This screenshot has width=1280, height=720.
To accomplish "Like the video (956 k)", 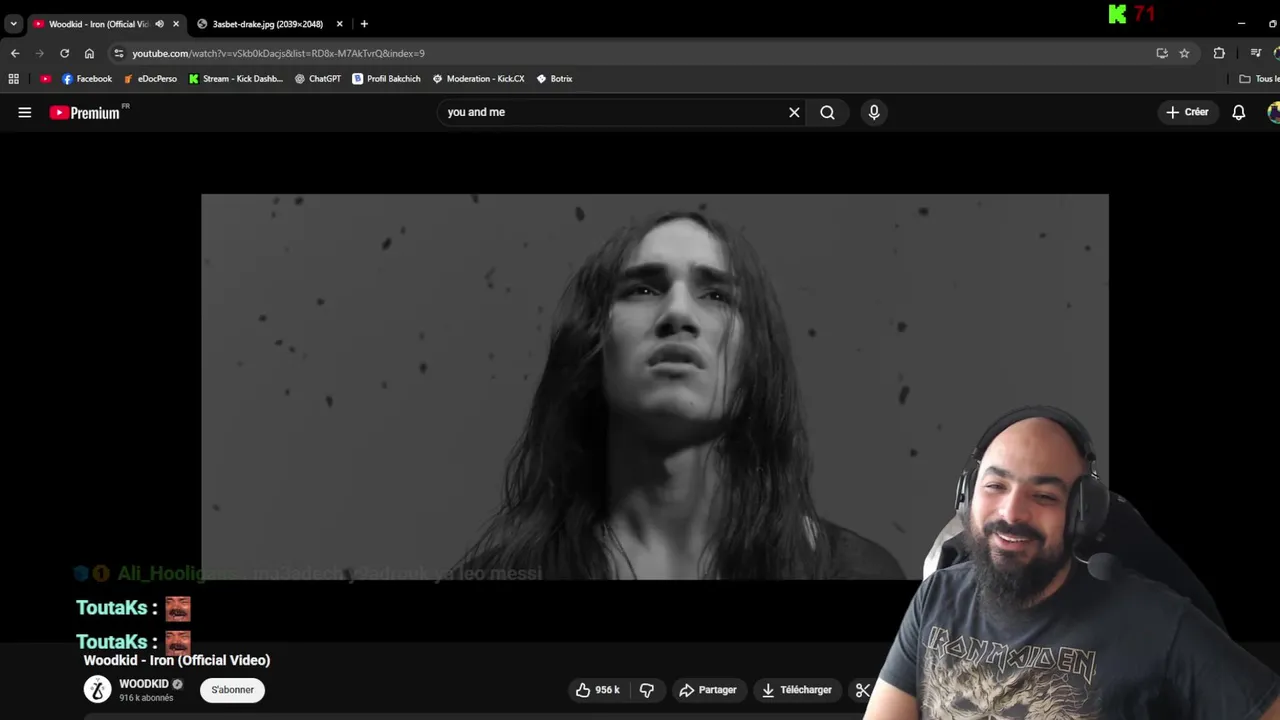I will click(x=597, y=690).
